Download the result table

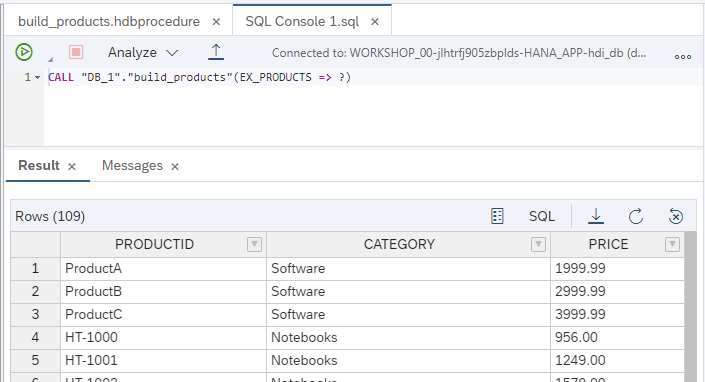pyautogui.click(x=596, y=216)
